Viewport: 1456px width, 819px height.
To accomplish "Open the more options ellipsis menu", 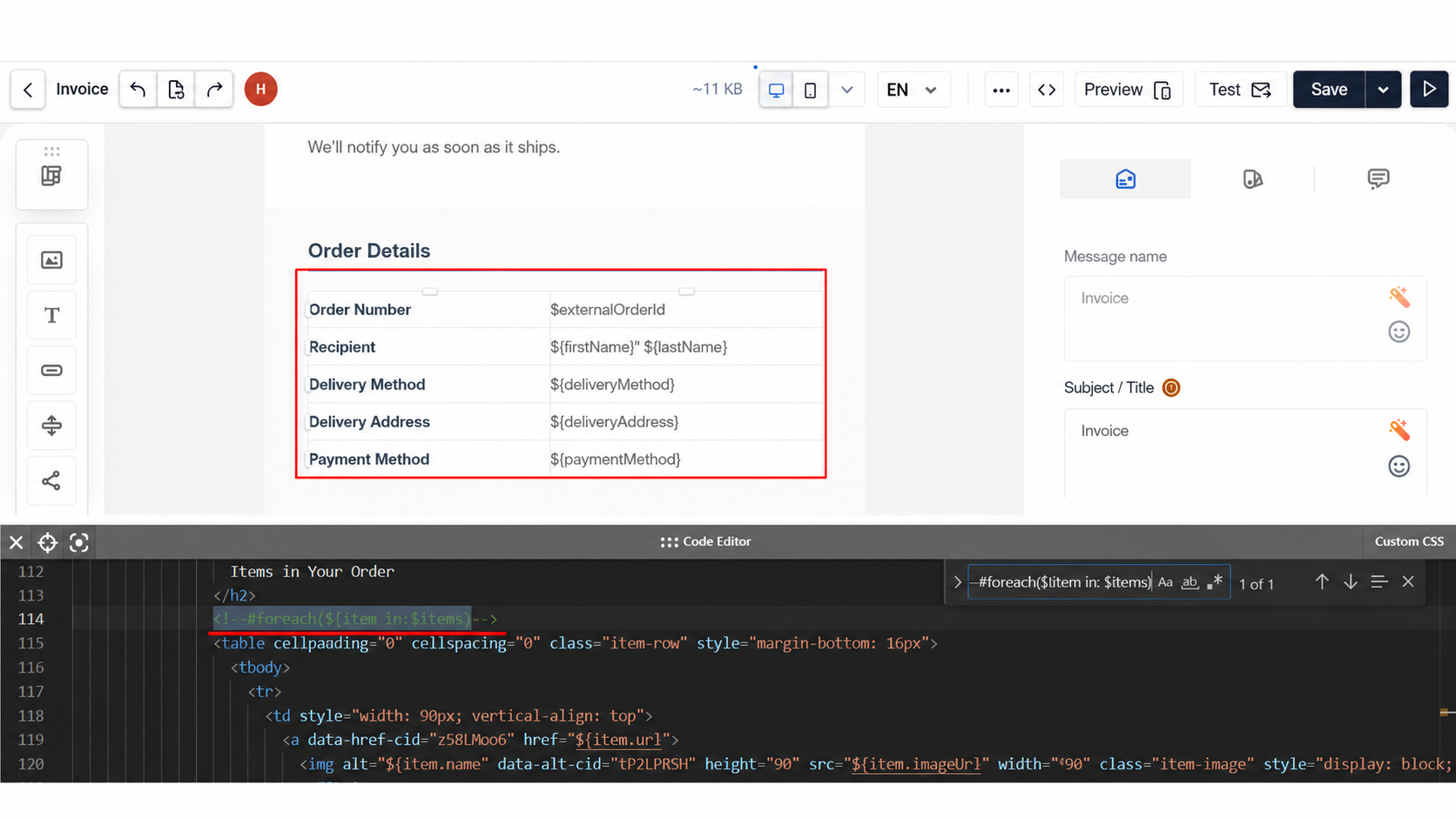I will [x=1001, y=90].
